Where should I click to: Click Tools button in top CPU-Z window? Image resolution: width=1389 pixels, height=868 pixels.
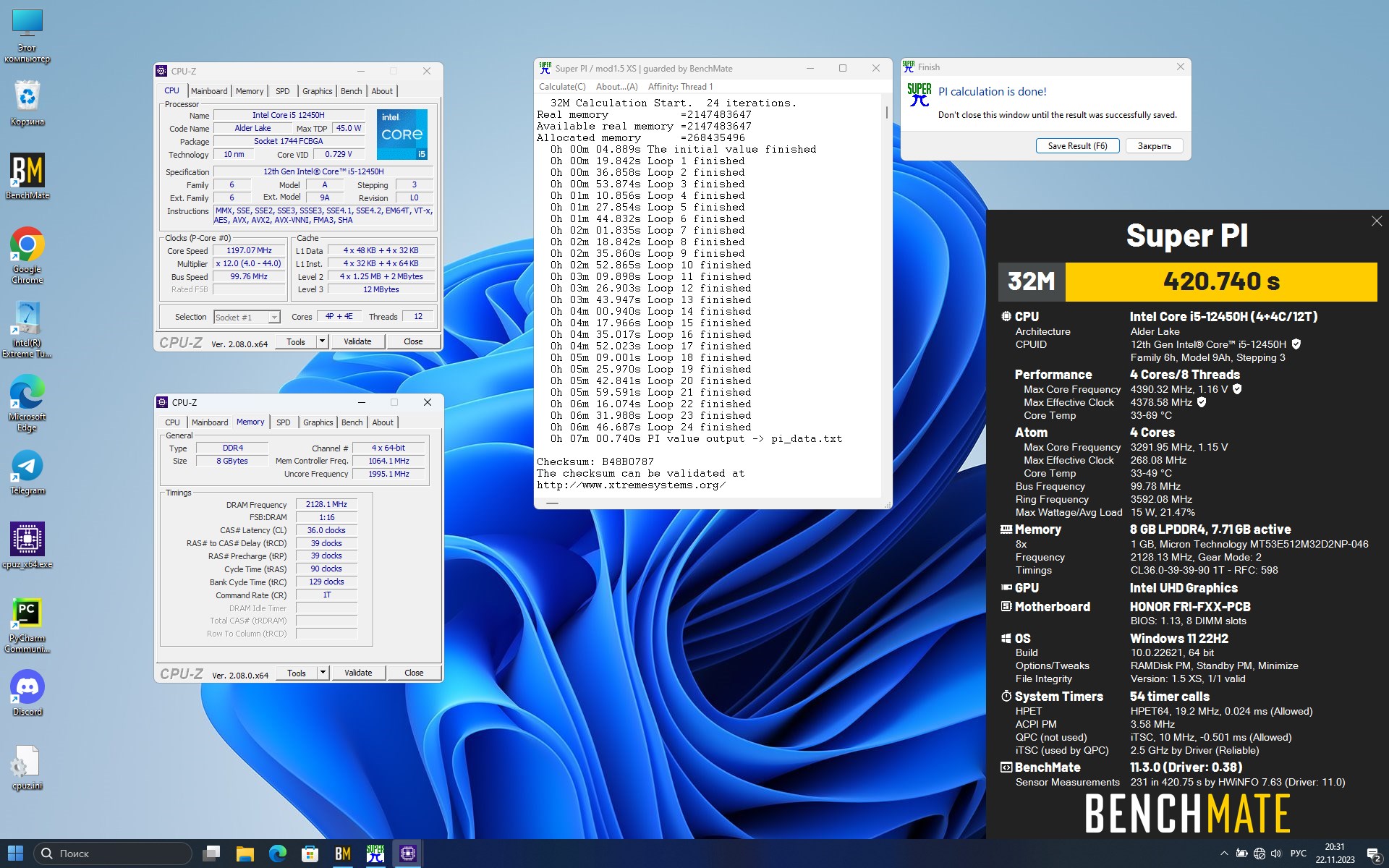(x=296, y=341)
